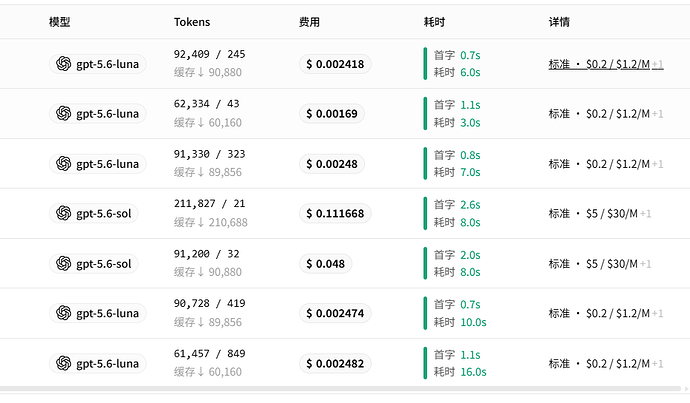This screenshot has height=403, width=690.
Task: Select gpt-5.6-luna model tag costing $0.002474
Action: (x=97, y=313)
